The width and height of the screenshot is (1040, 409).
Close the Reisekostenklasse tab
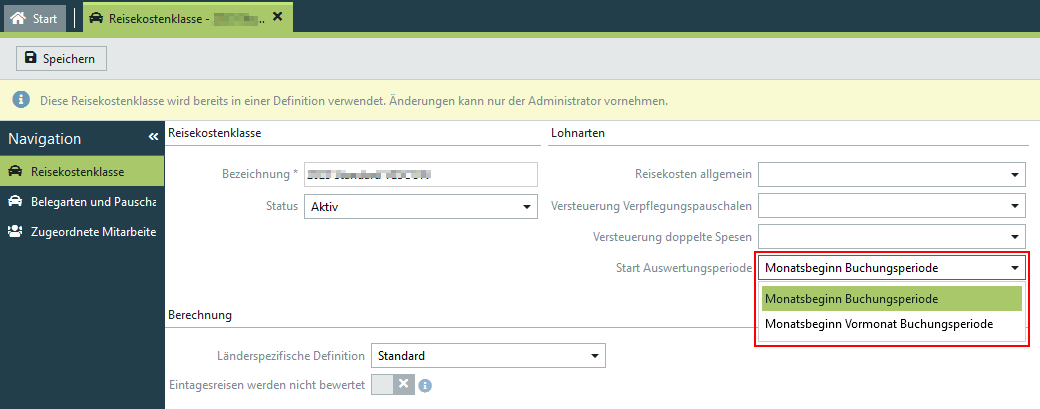(277, 16)
